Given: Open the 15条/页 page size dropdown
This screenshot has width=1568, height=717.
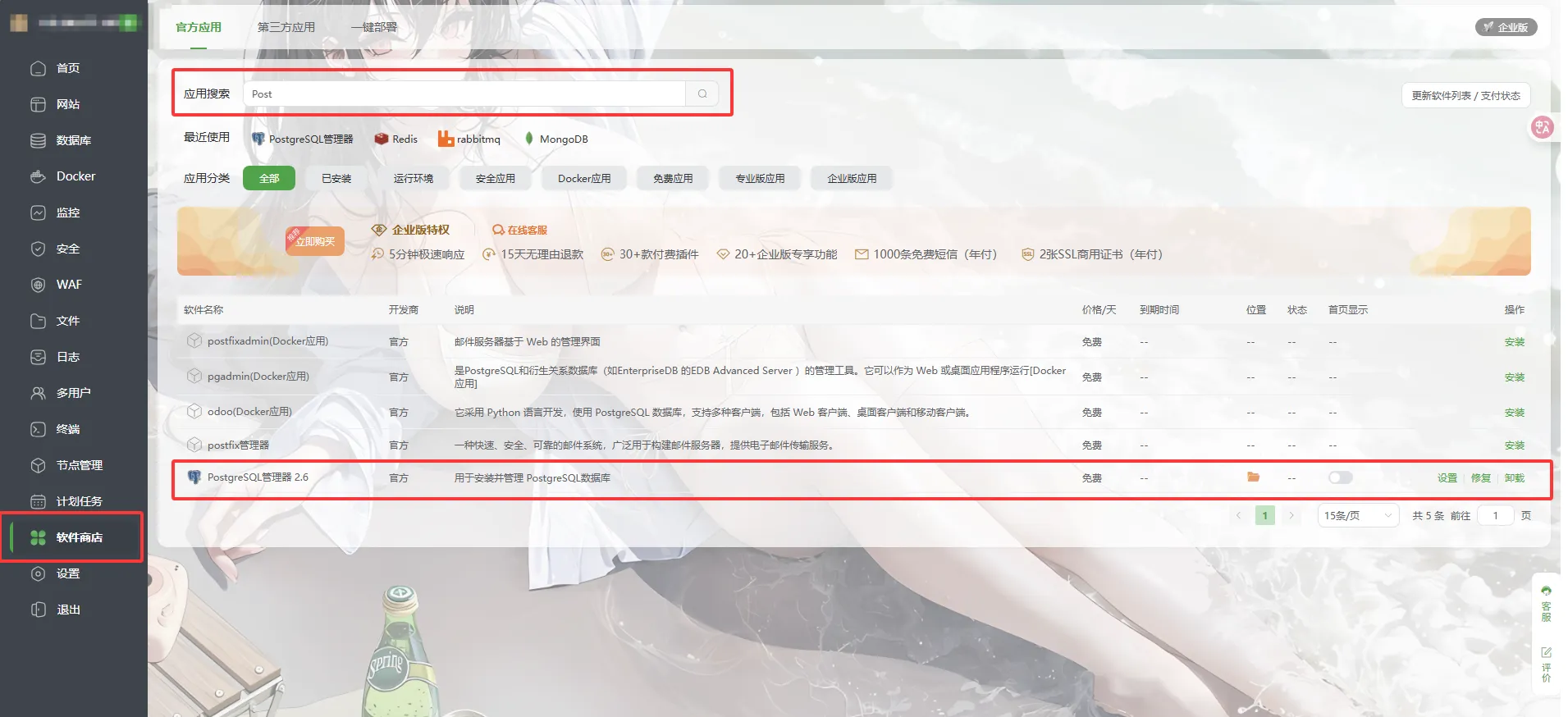Looking at the screenshot, I should point(1358,515).
